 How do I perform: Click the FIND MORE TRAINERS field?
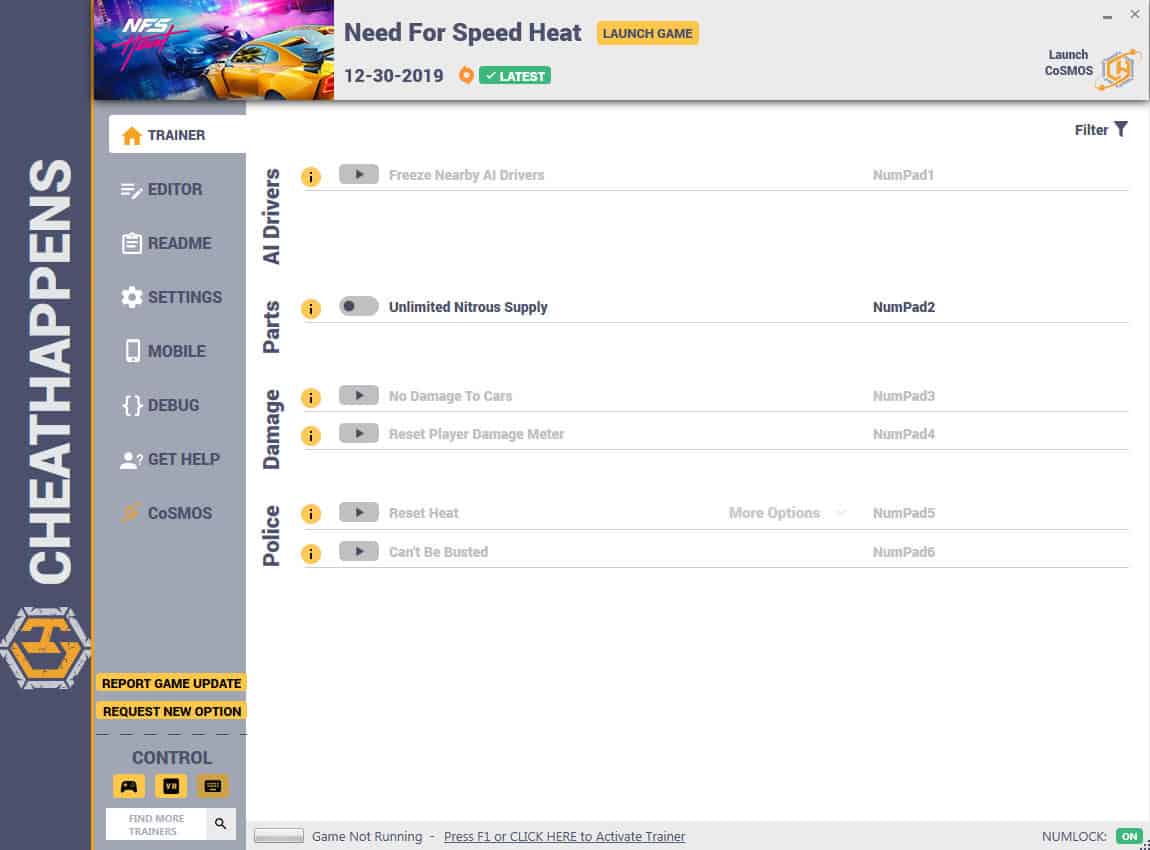point(156,824)
